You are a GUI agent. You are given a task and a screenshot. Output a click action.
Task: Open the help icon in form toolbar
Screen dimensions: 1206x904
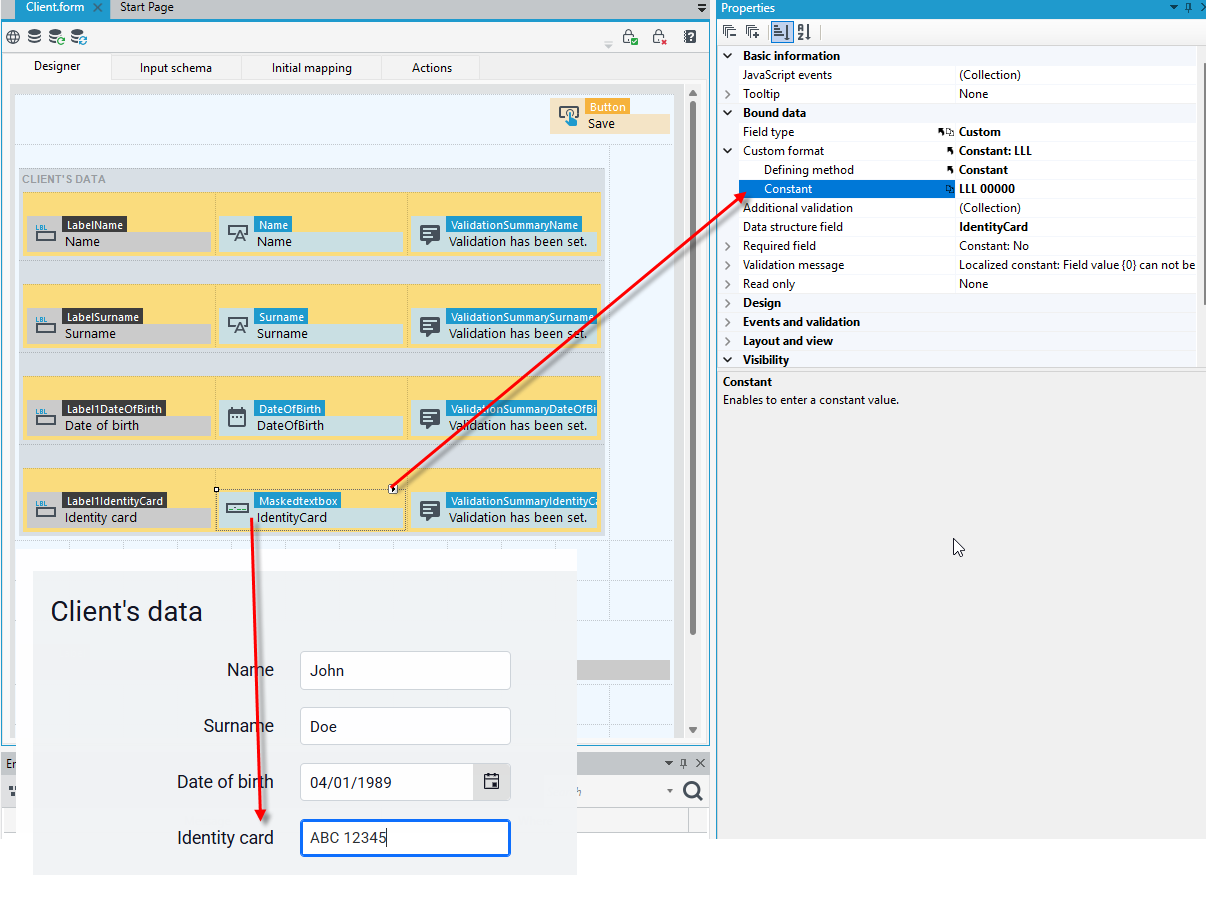(690, 37)
